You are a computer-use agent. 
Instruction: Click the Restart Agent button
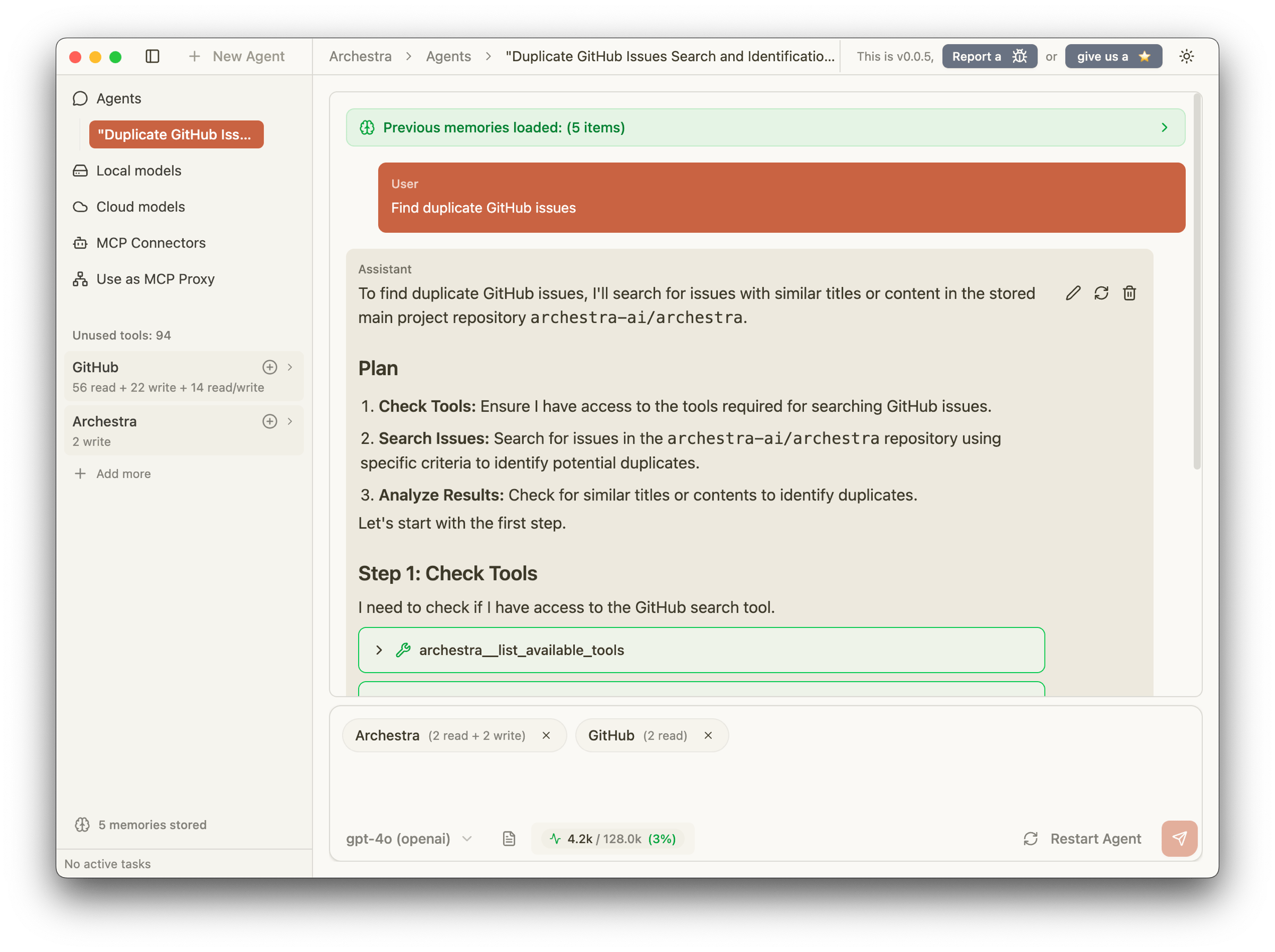(x=1082, y=838)
